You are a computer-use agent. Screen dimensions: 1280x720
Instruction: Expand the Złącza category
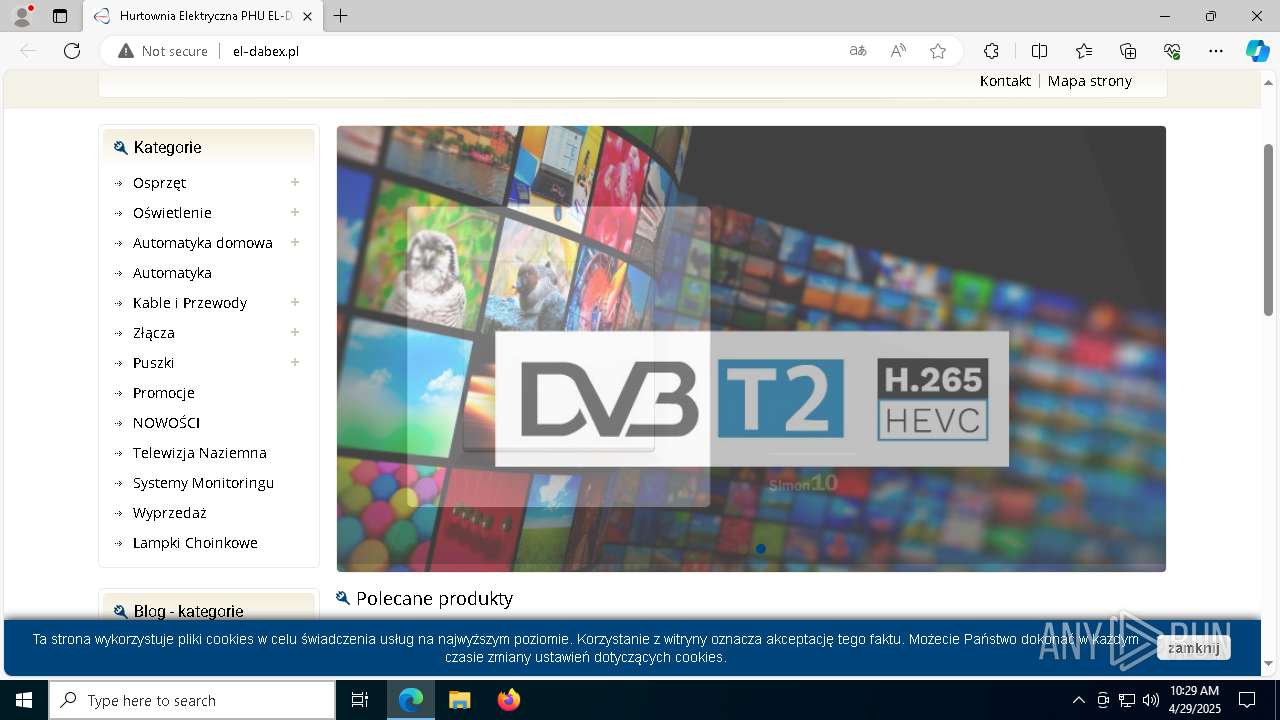pyautogui.click(x=295, y=332)
